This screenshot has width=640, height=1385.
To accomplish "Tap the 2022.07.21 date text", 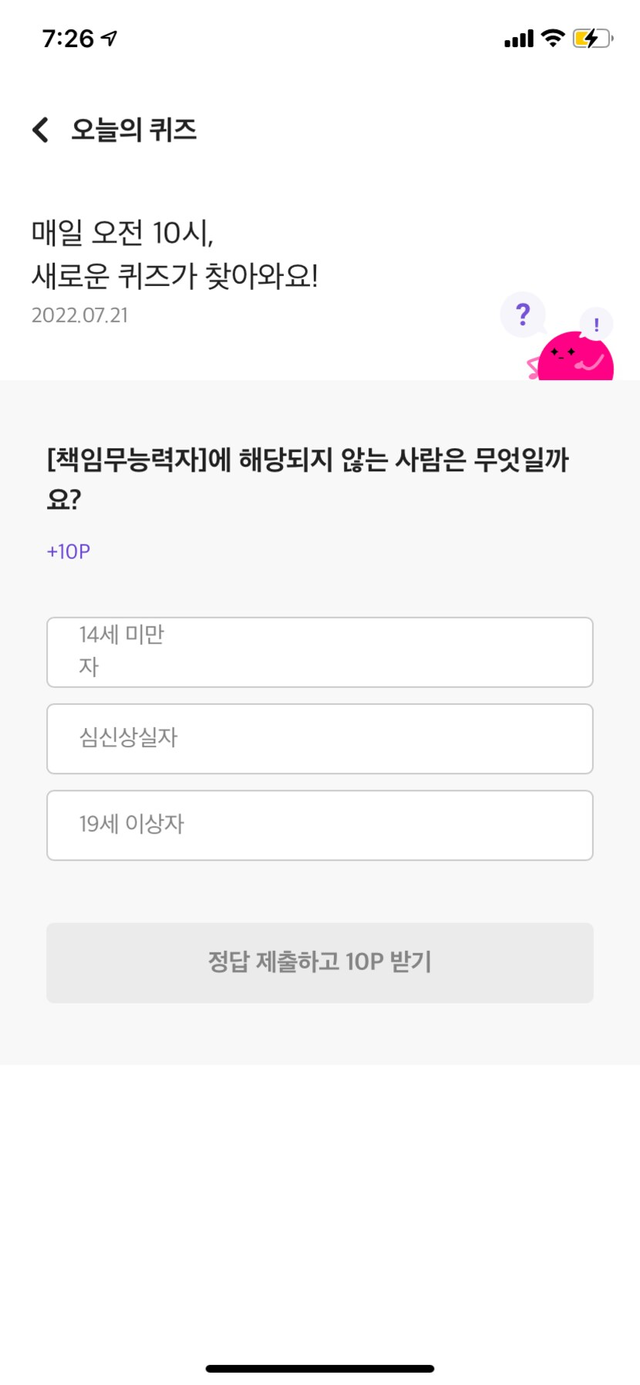I will click(x=79, y=315).
